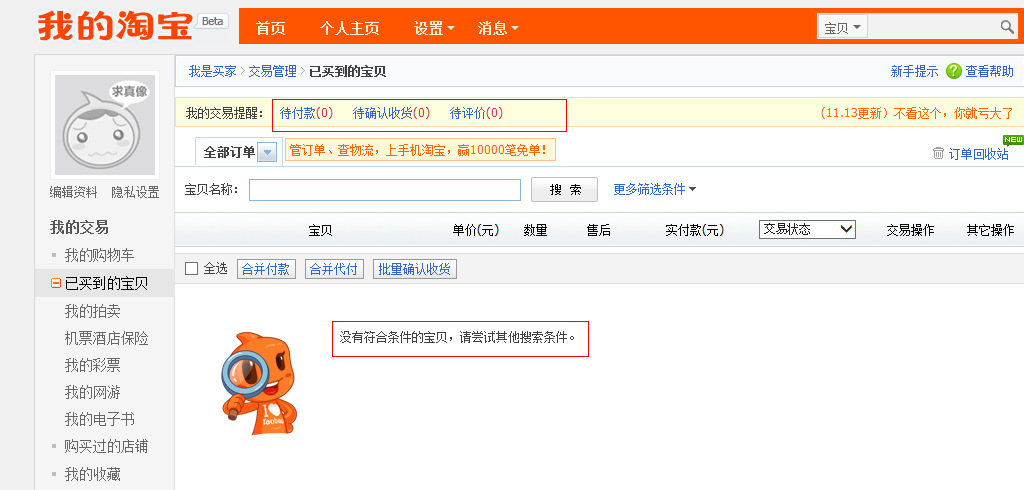
Task: Click the 搜索 button
Action: [x=564, y=189]
